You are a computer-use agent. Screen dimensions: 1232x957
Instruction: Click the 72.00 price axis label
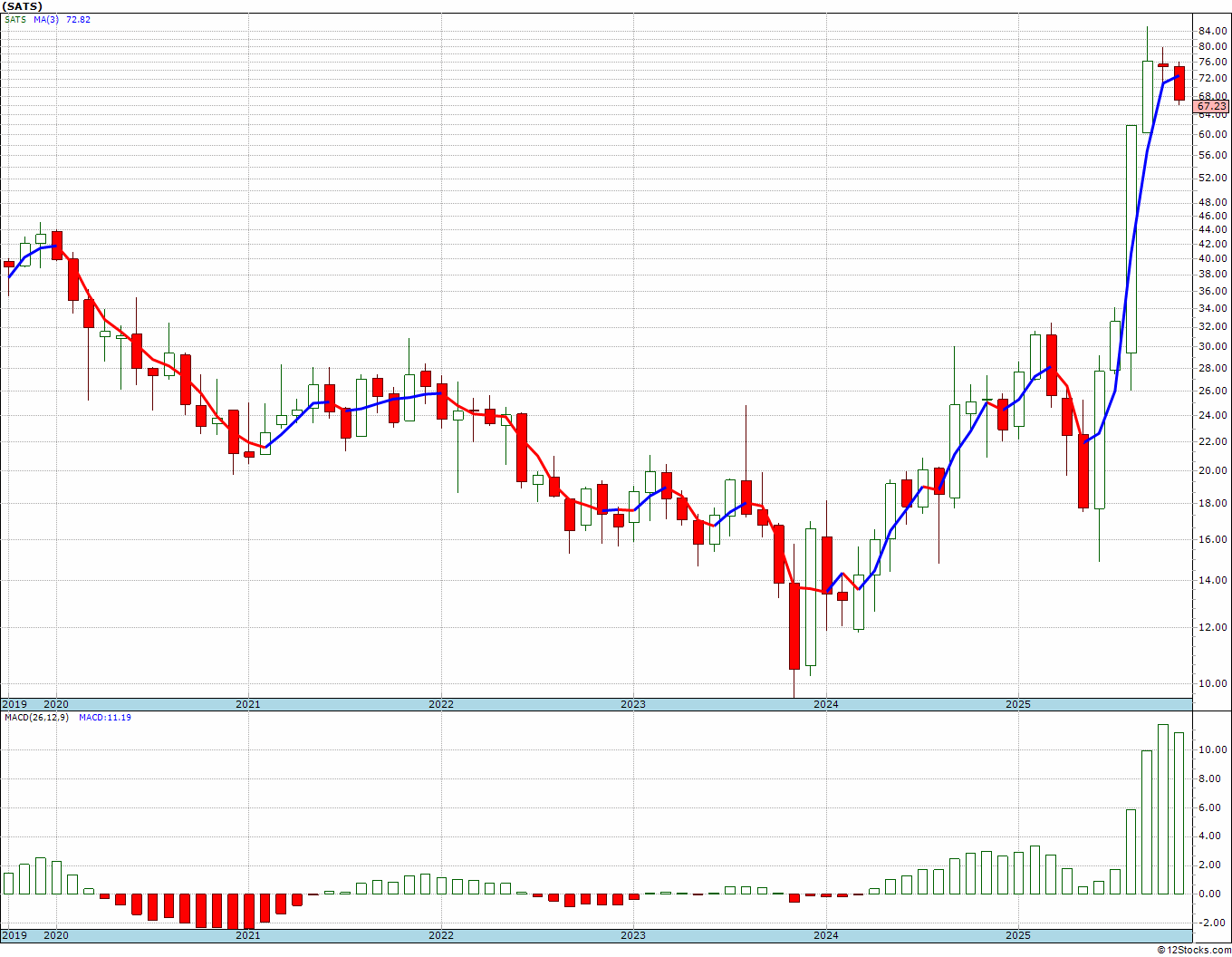point(1212,79)
